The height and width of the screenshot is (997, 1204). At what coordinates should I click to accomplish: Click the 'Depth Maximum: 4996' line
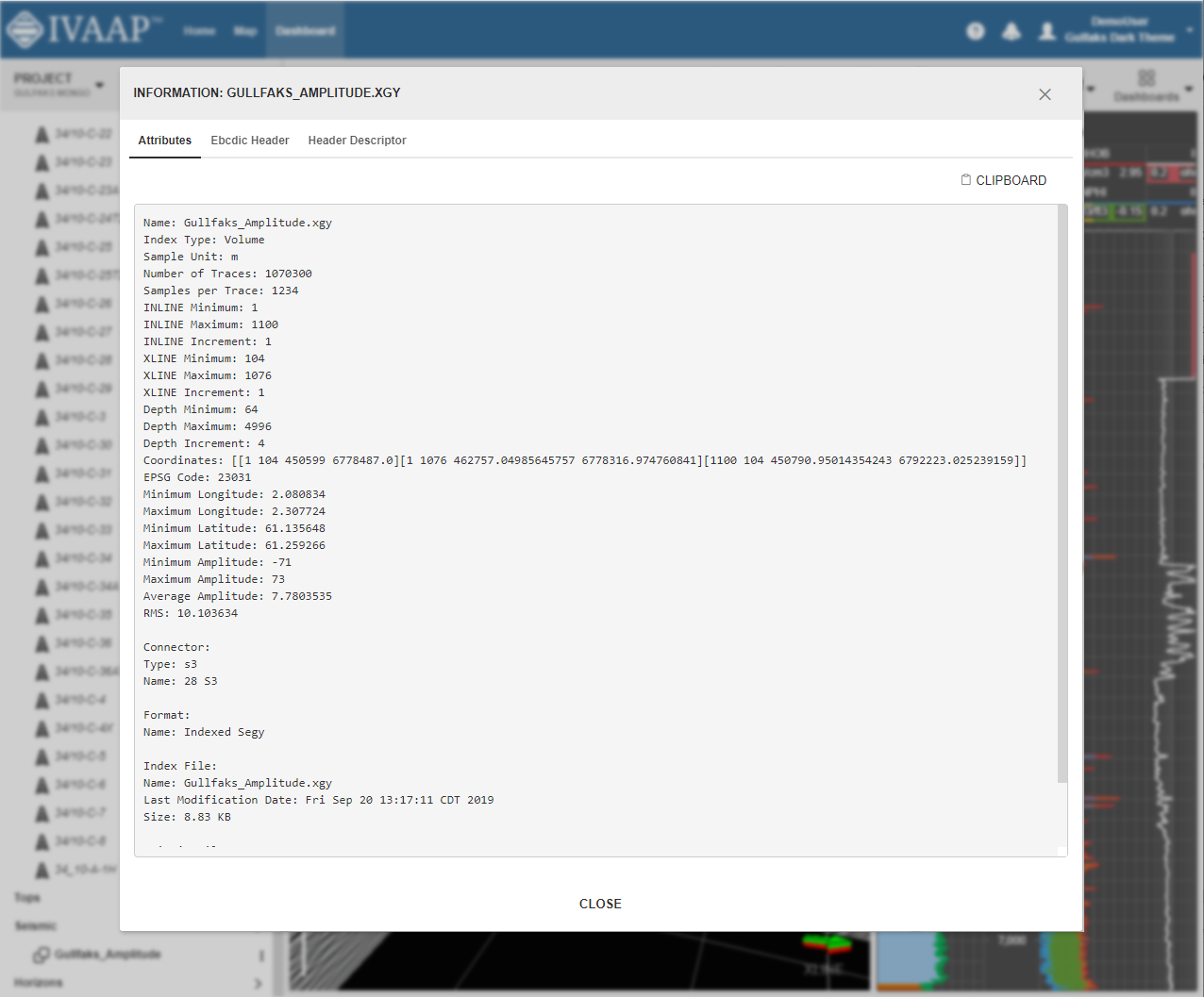tap(208, 426)
